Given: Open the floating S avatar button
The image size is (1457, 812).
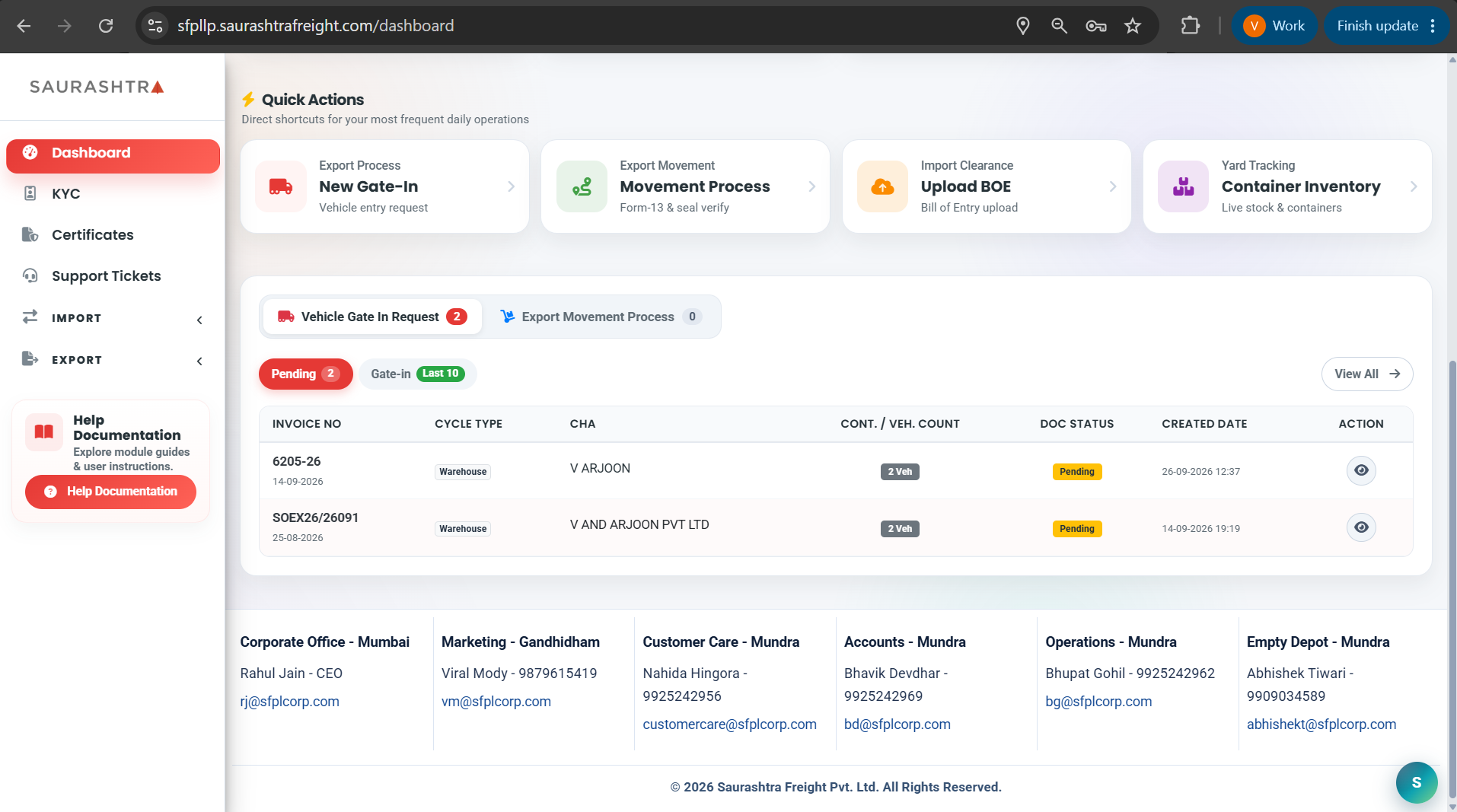Looking at the screenshot, I should (x=1417, y=782).
